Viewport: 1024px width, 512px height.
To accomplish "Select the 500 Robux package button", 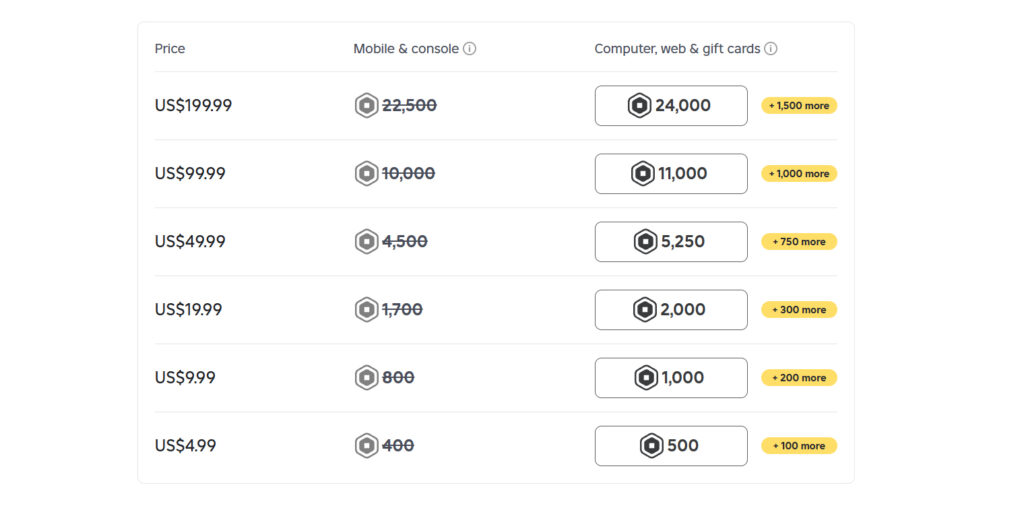I will pos(671,445).
